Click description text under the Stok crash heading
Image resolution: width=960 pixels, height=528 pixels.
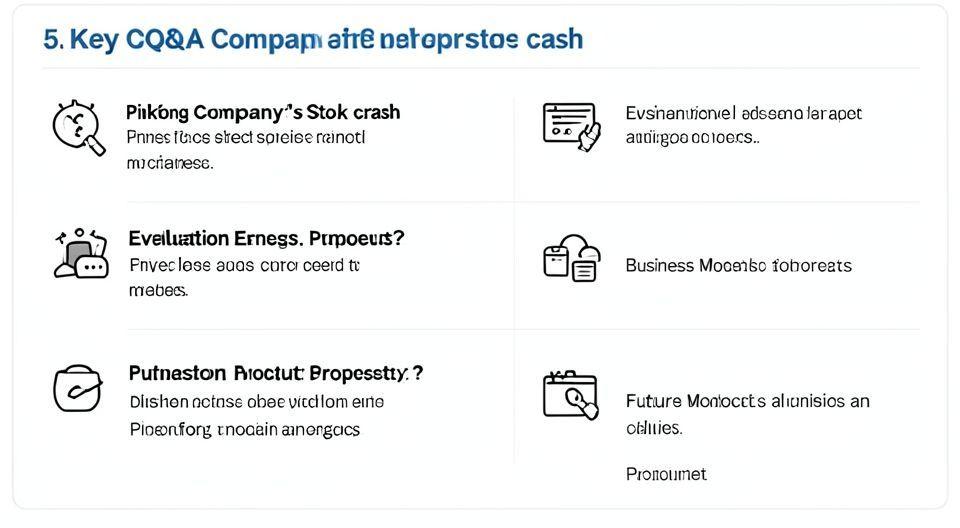[246, 137]
